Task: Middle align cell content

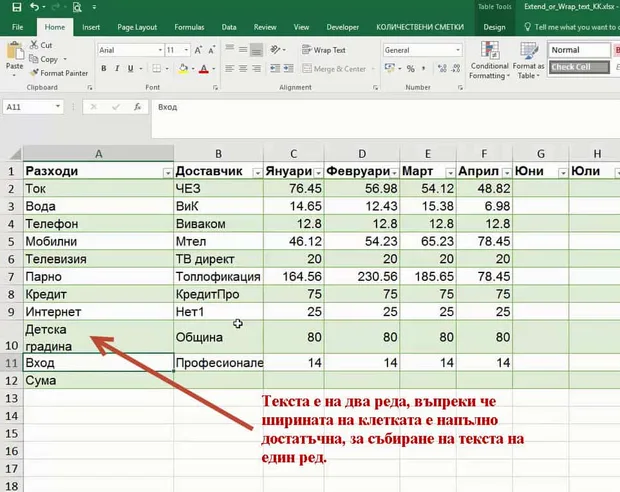Action: 243,50
